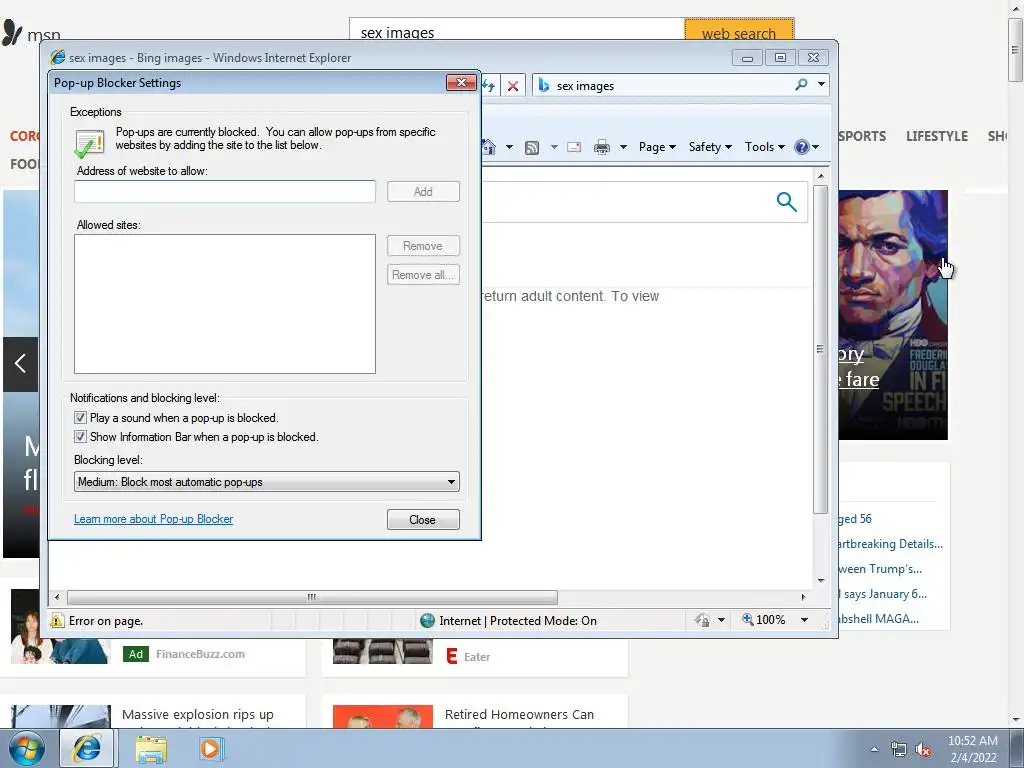
Task: Click the Remove all button
Action: [x=423, y=275]
